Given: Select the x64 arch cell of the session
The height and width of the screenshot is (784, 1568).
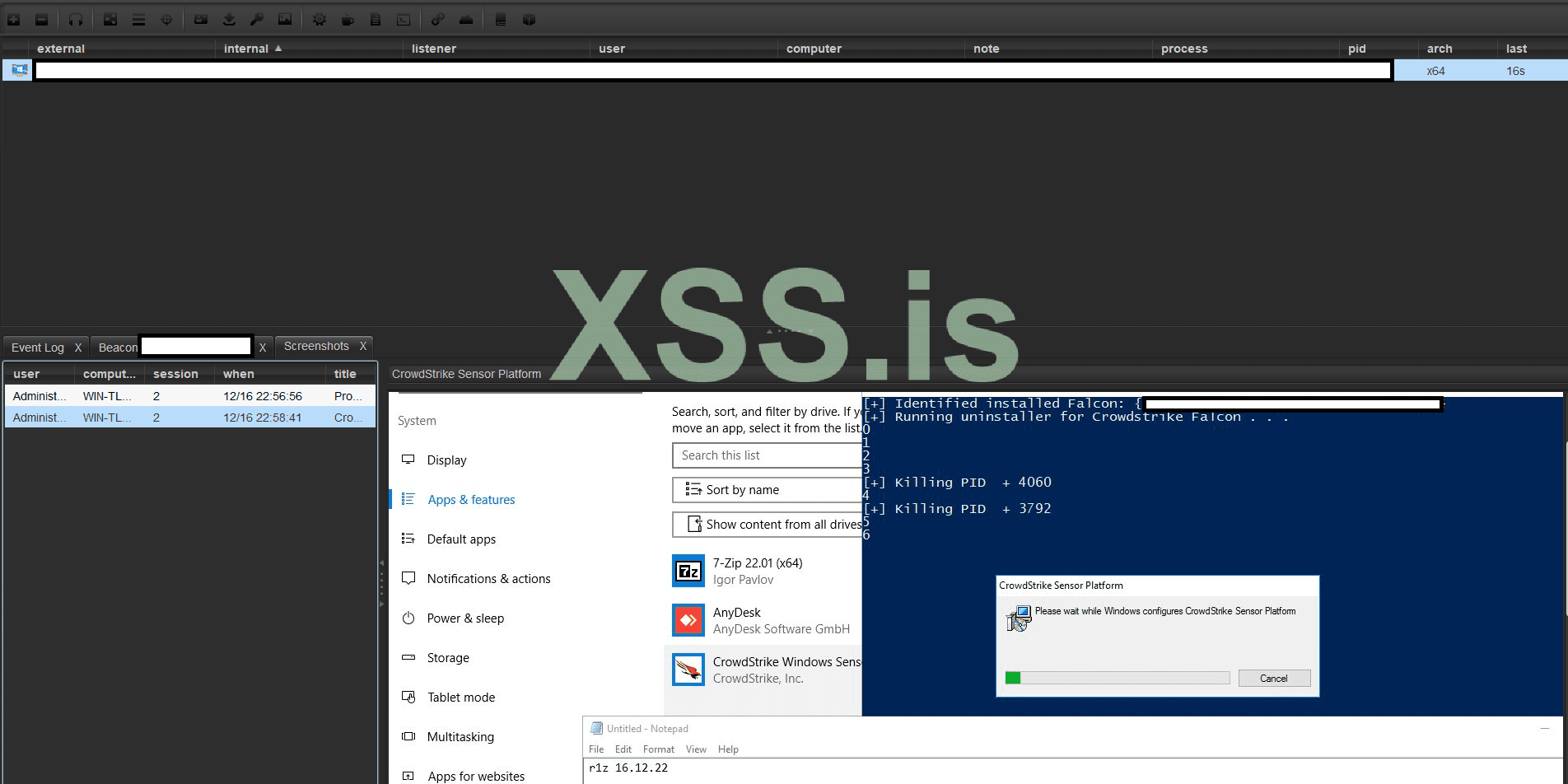Looking at the screenshot, I should click(1435, 71).
